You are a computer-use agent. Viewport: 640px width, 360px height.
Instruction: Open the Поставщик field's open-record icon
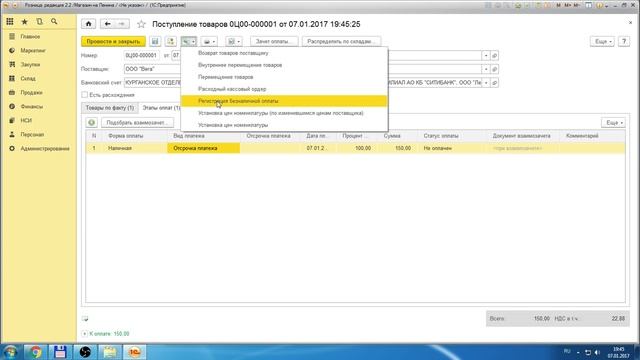pos(494,69)
